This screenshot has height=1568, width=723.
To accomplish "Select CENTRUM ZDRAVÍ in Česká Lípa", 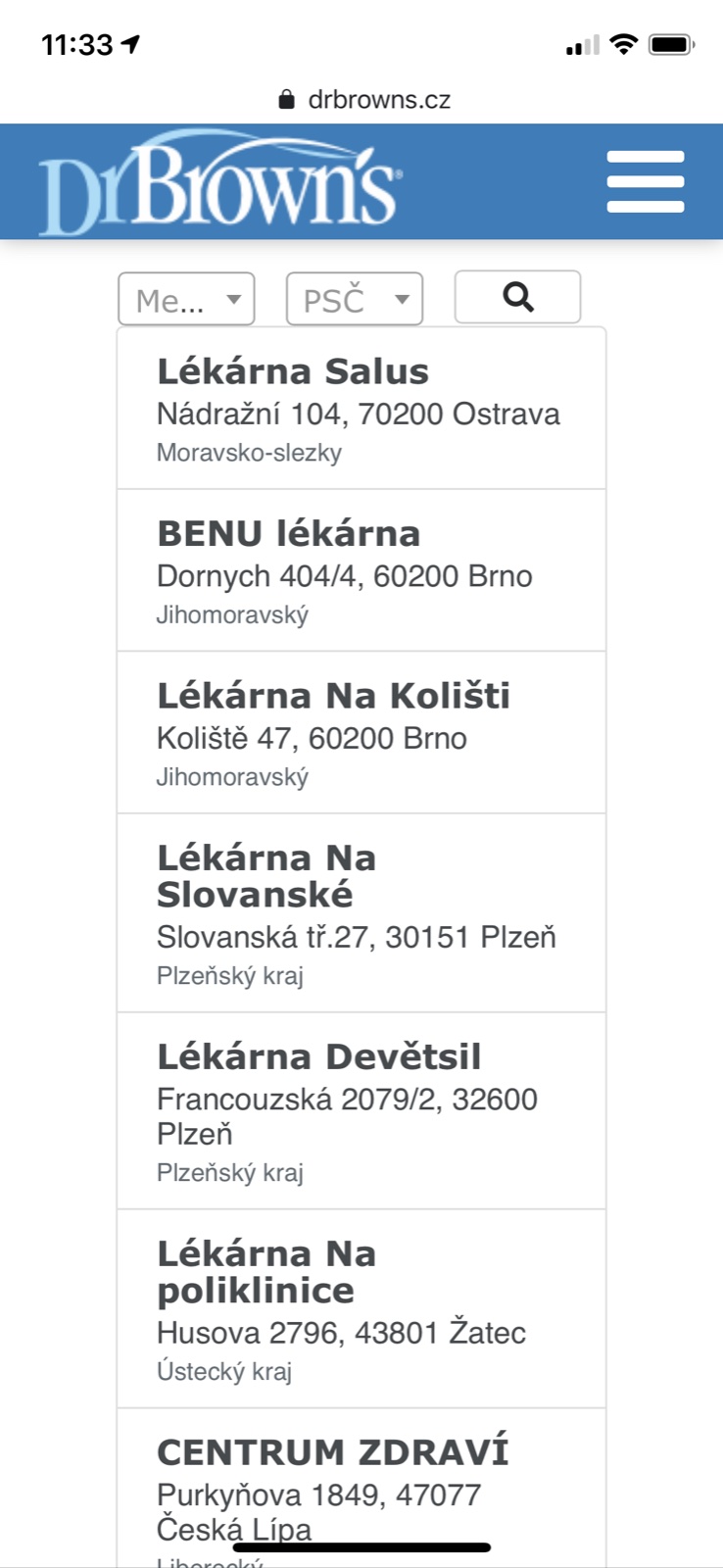I will tap(361, 1485).
